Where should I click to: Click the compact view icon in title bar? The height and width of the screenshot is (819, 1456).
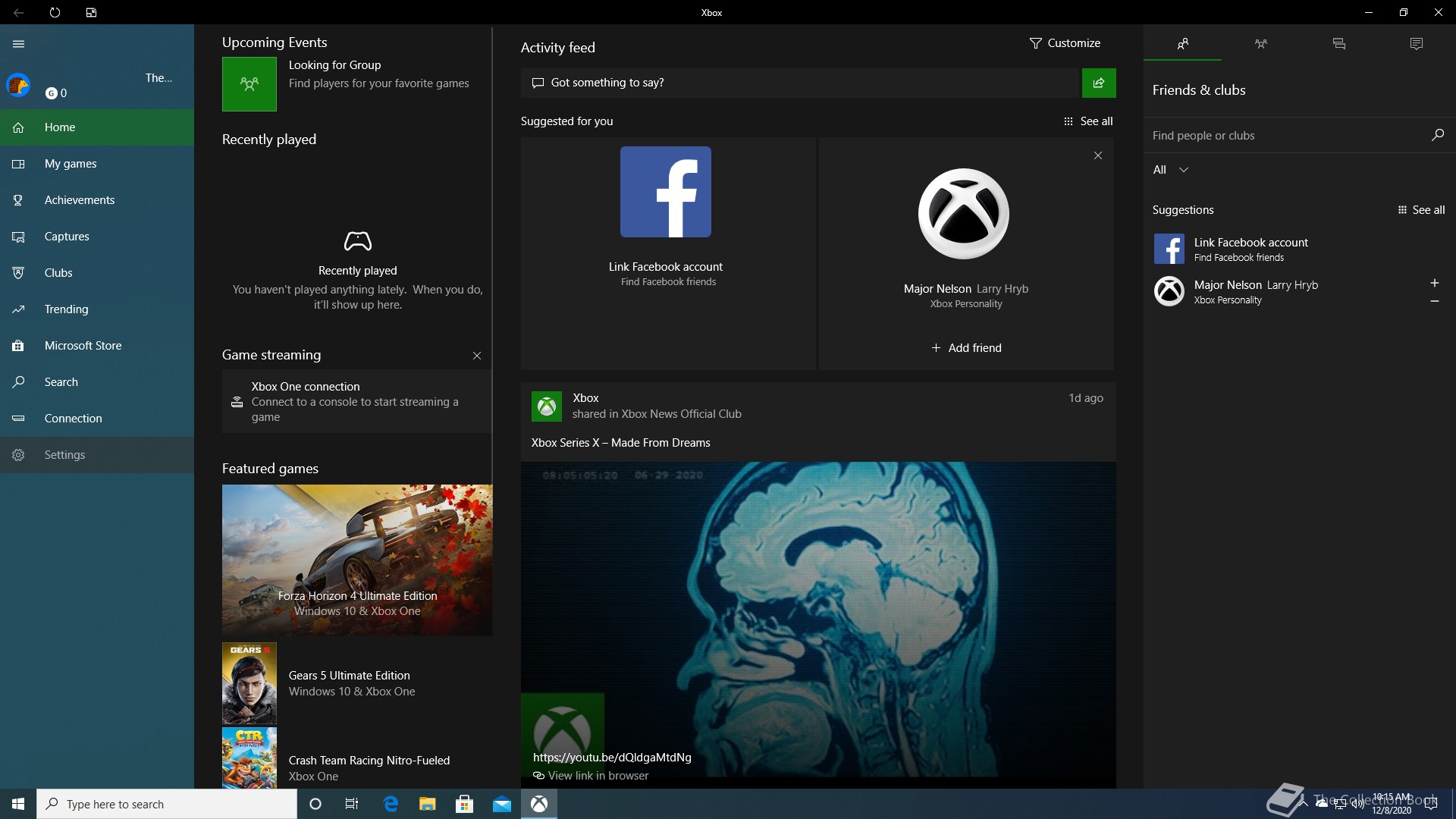[x=91, y=12]
